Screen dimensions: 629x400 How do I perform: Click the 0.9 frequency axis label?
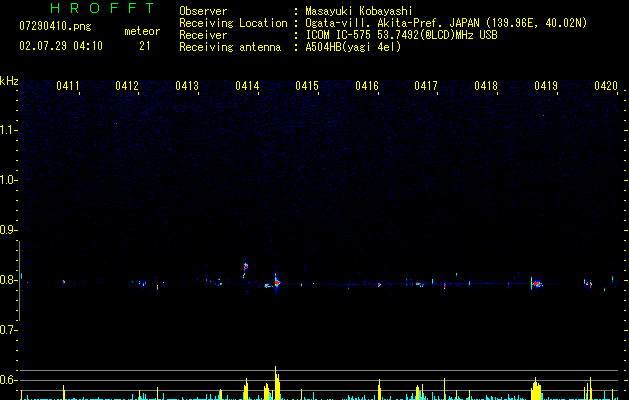click(x=8, y=230)
